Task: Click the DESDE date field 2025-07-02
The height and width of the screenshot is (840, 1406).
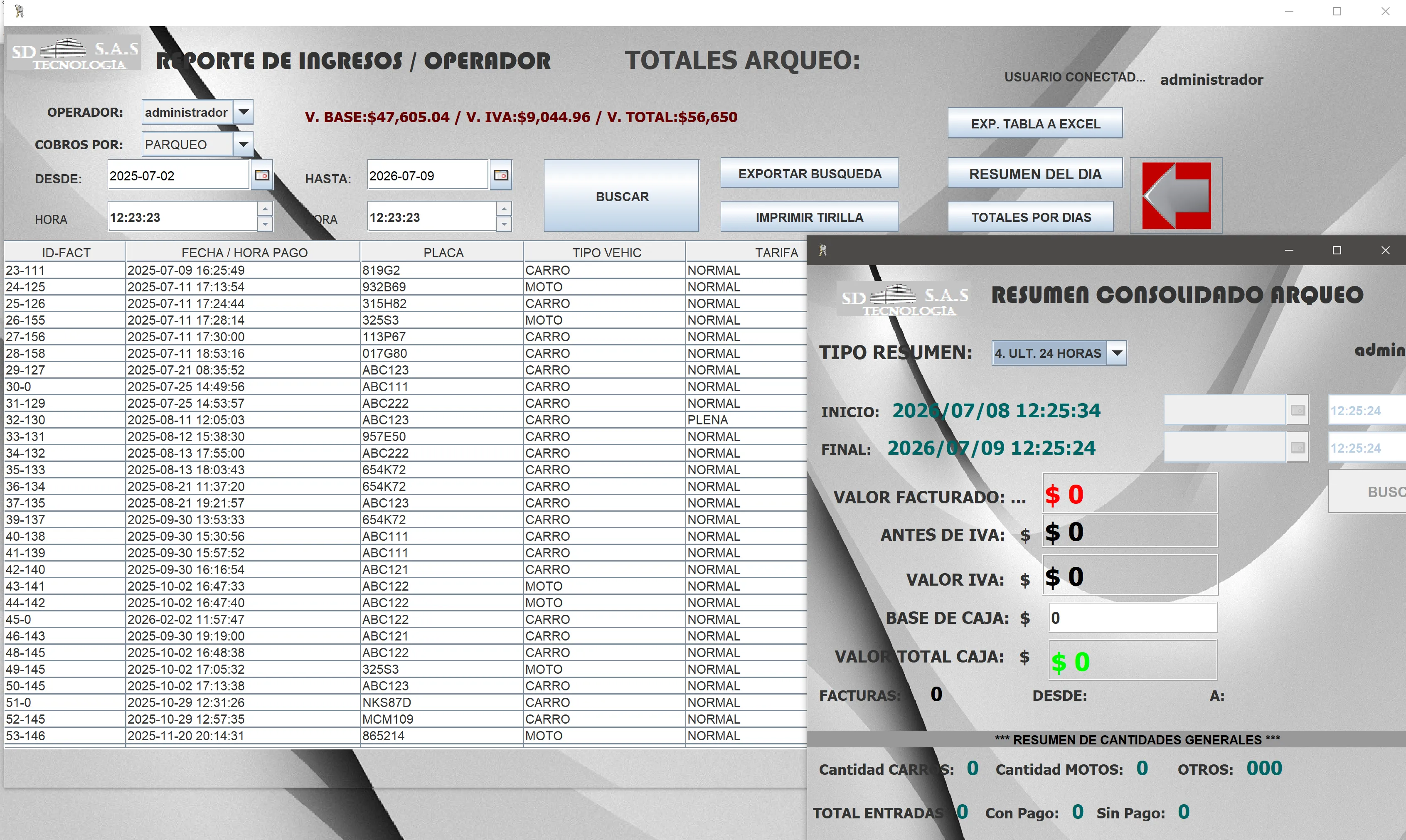Action: (x=178, y=175)
